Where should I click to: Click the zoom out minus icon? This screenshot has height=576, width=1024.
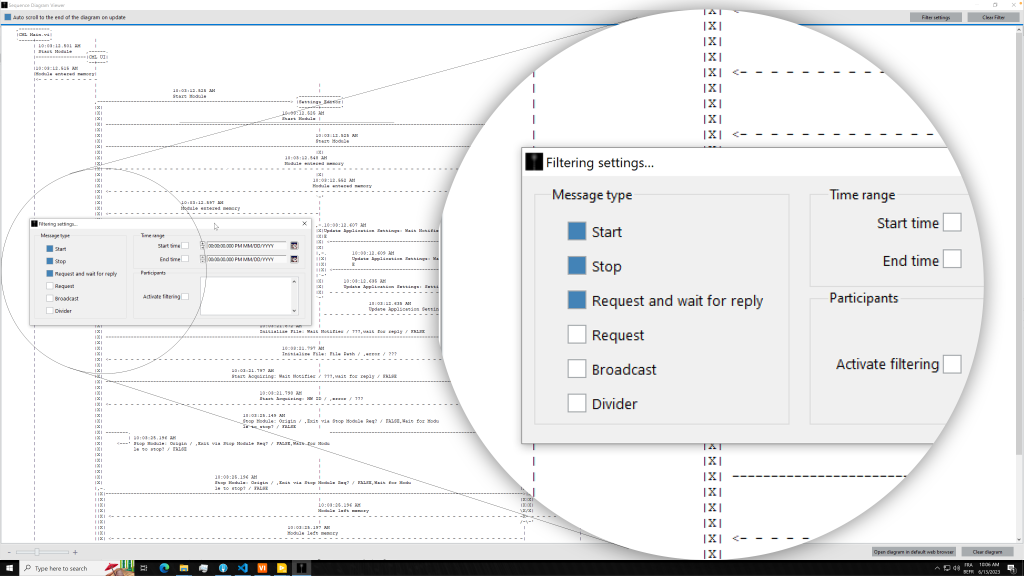(9, 552)
